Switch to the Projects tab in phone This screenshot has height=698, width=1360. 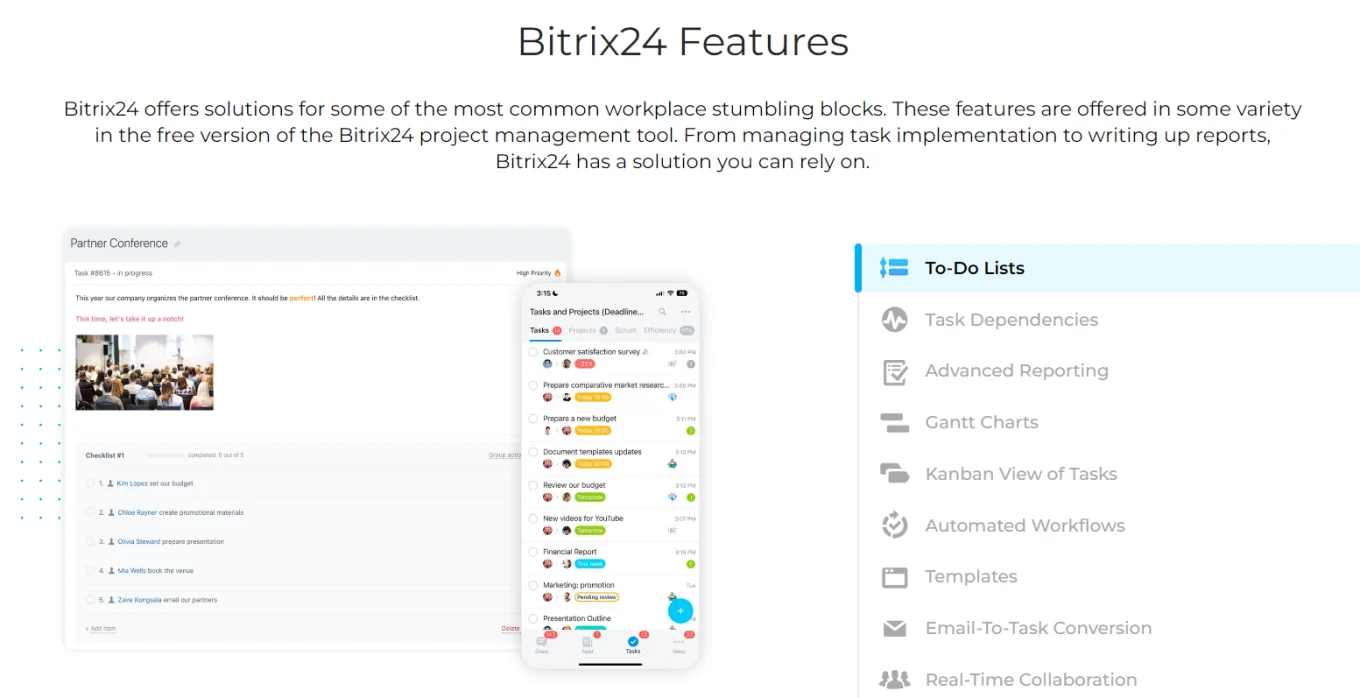coord(582,330)
